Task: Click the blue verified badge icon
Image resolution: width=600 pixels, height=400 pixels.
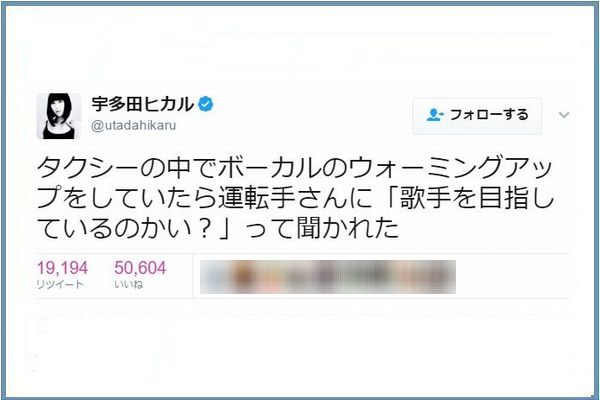Action: 205,104
